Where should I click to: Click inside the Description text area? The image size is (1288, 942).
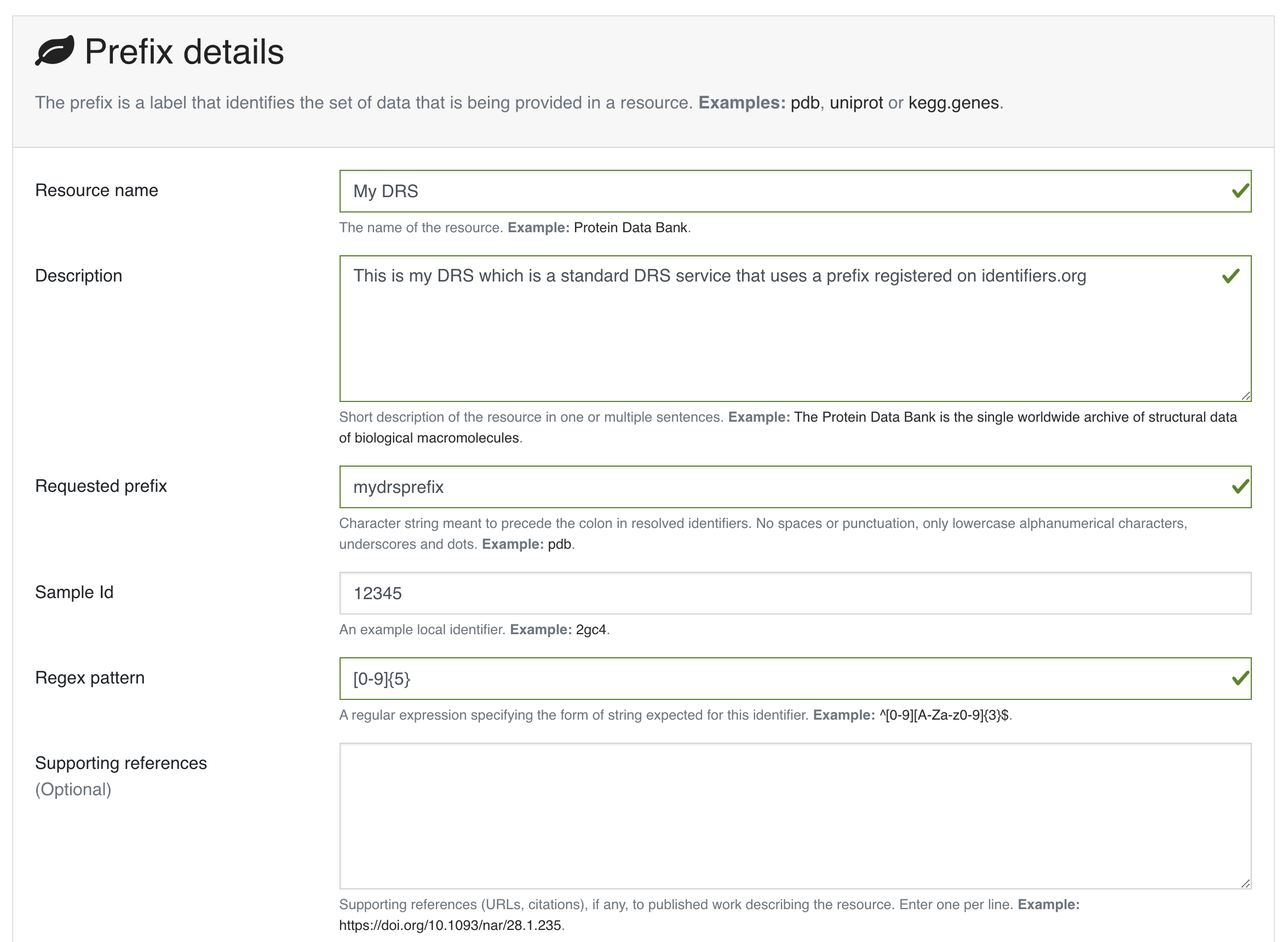pyautogui.click(x=741, y=336)
